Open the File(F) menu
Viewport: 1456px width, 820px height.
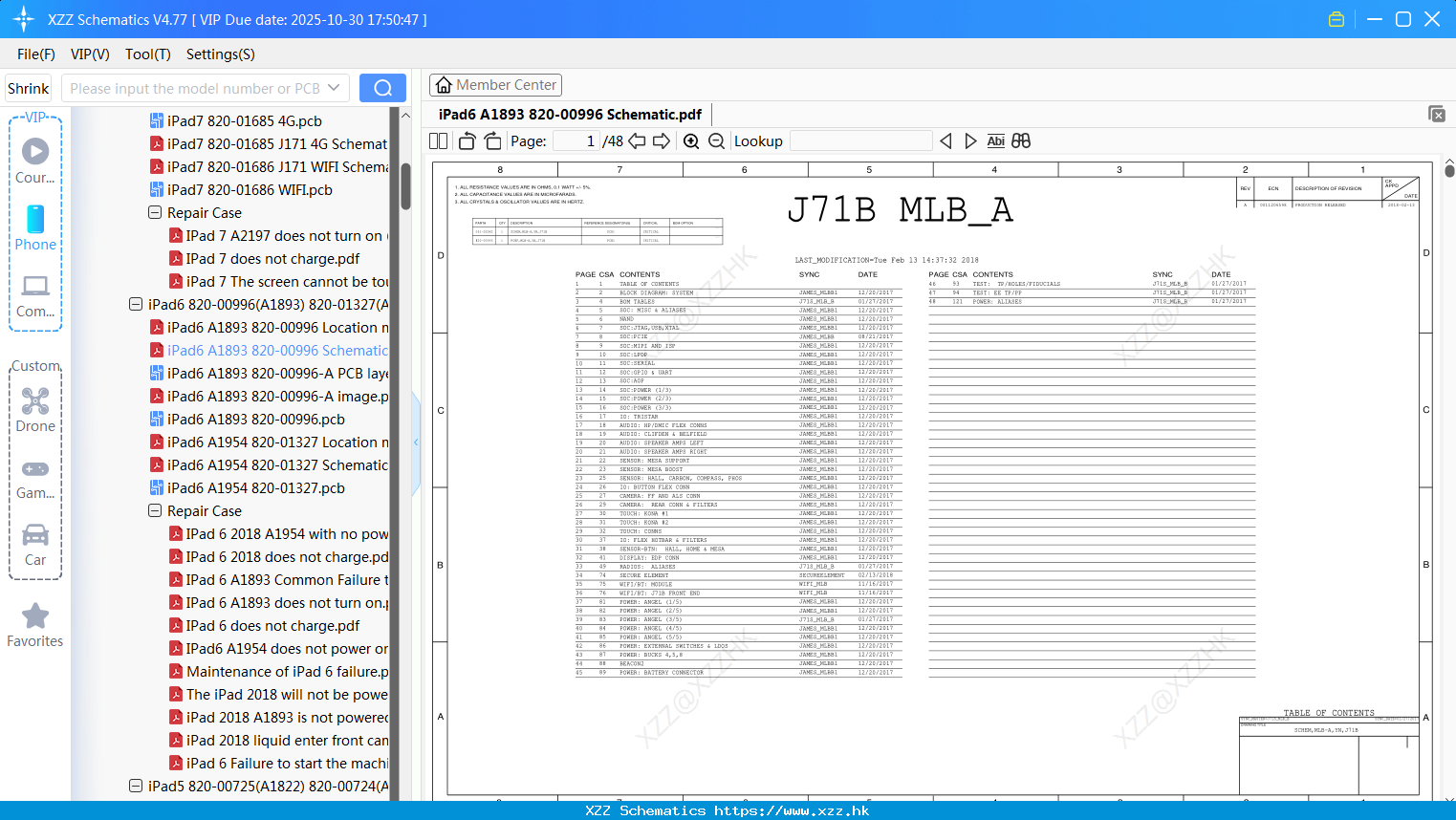point(36,54)
